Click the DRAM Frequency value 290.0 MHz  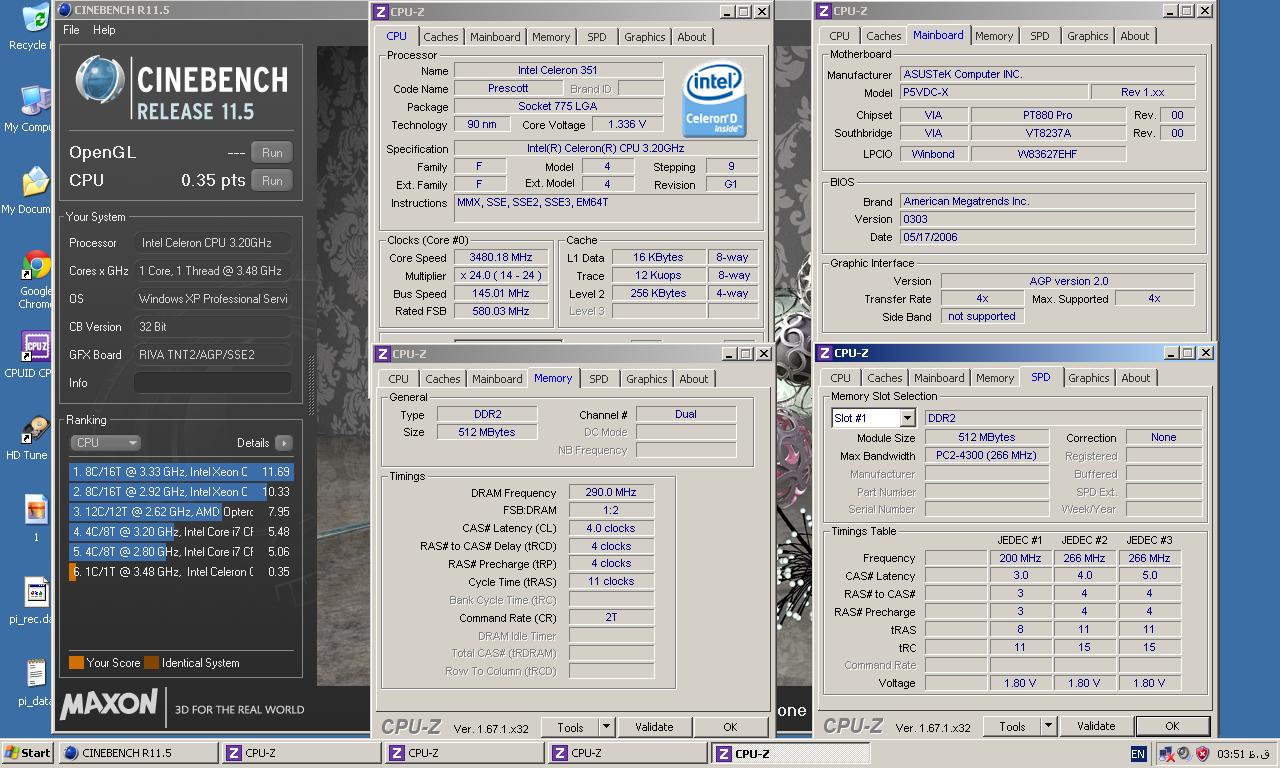pyautogui.click(x=611, y=492)
